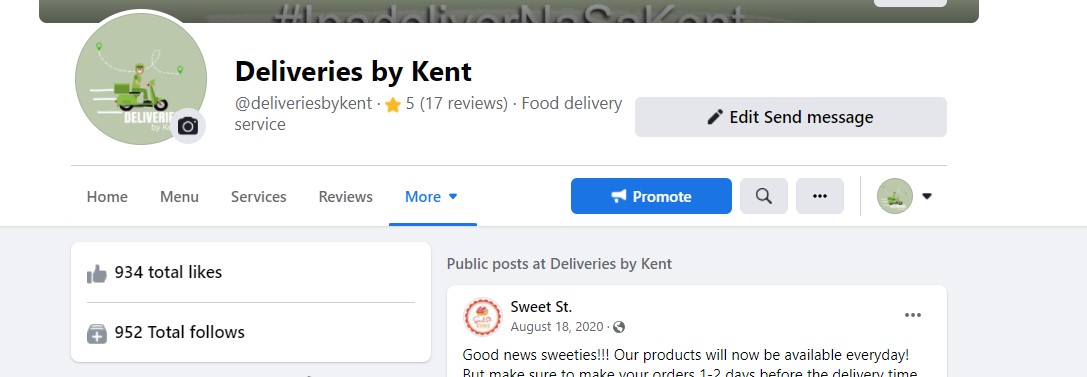
Task: Open the page search magnifier icon
Action: (x=763, y=196)
